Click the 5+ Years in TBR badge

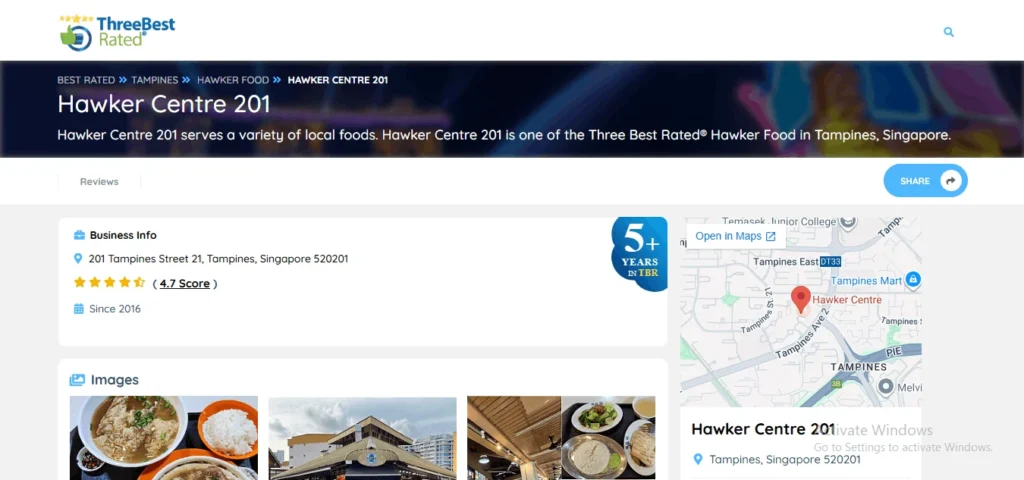pyautogui.click(x=639, y=253)
